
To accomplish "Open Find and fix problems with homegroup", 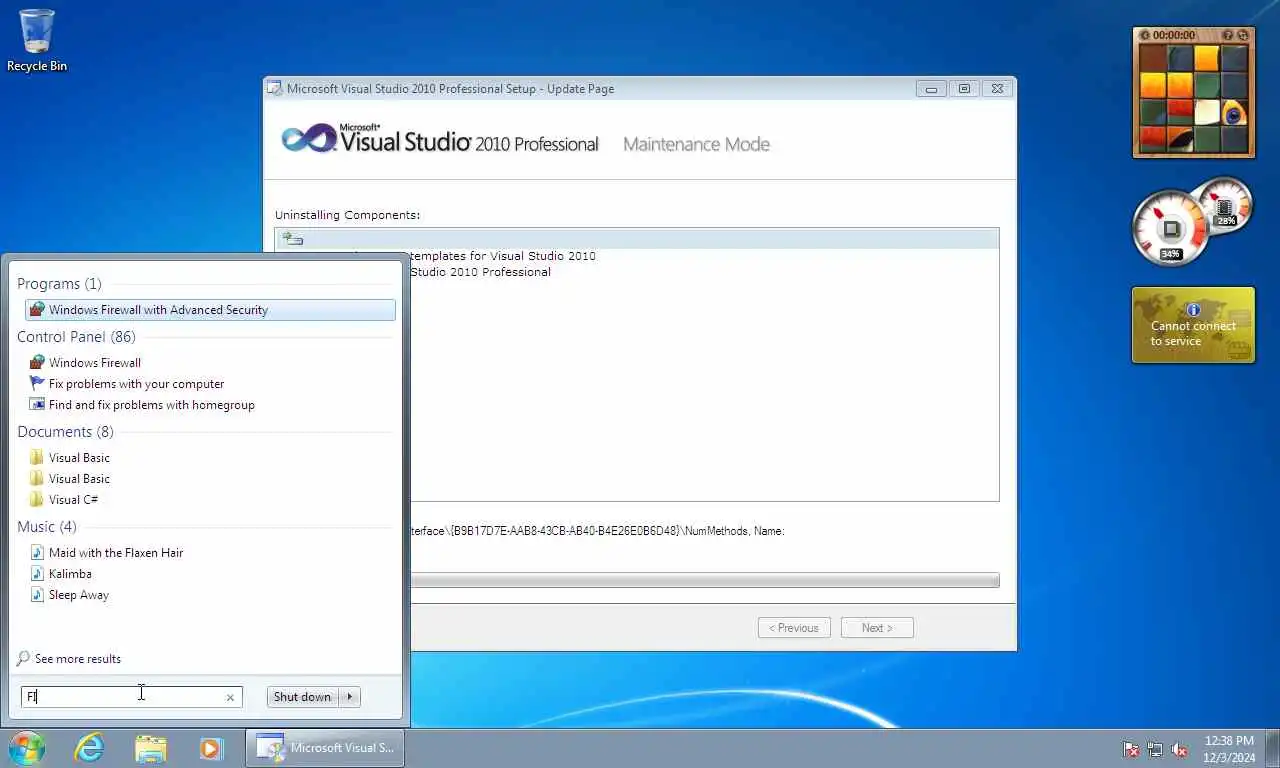I will 151,405.
